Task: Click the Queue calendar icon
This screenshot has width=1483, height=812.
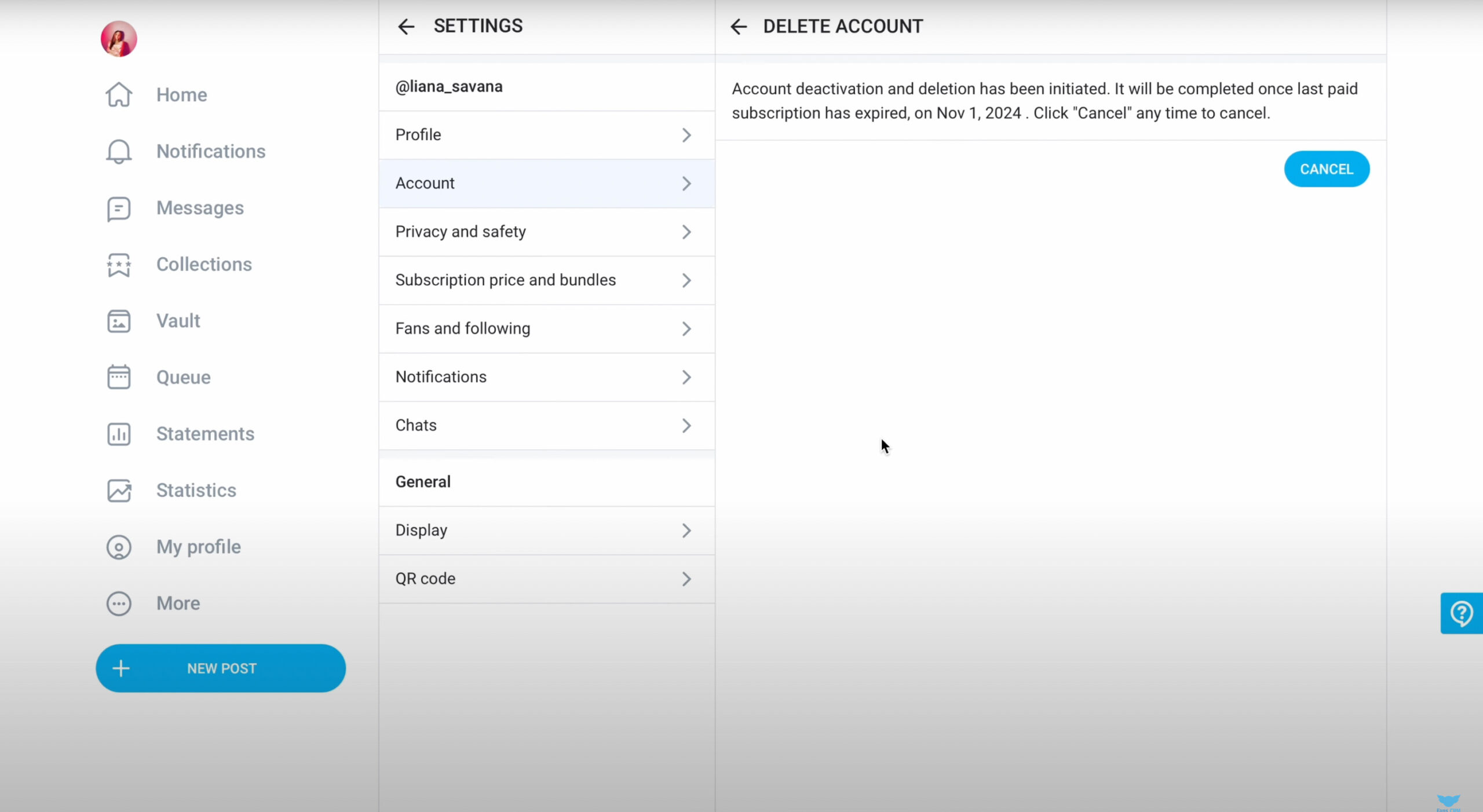Action: coord(118,377)
